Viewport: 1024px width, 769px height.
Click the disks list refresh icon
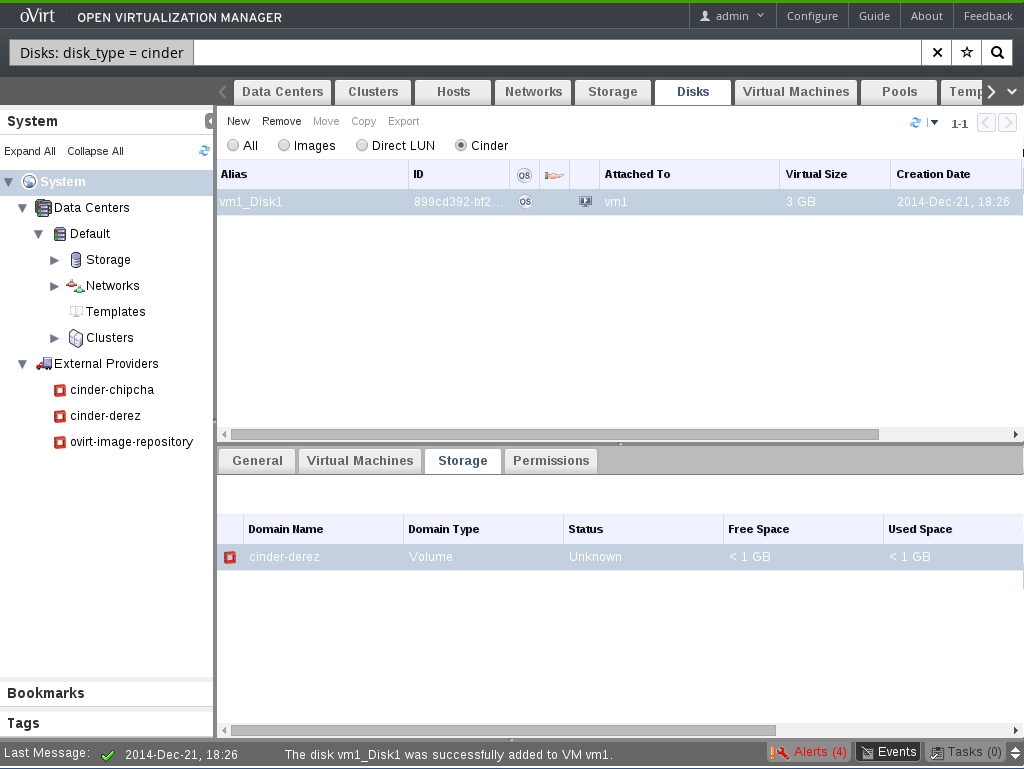pyautogui.click(x=915, y=123)
